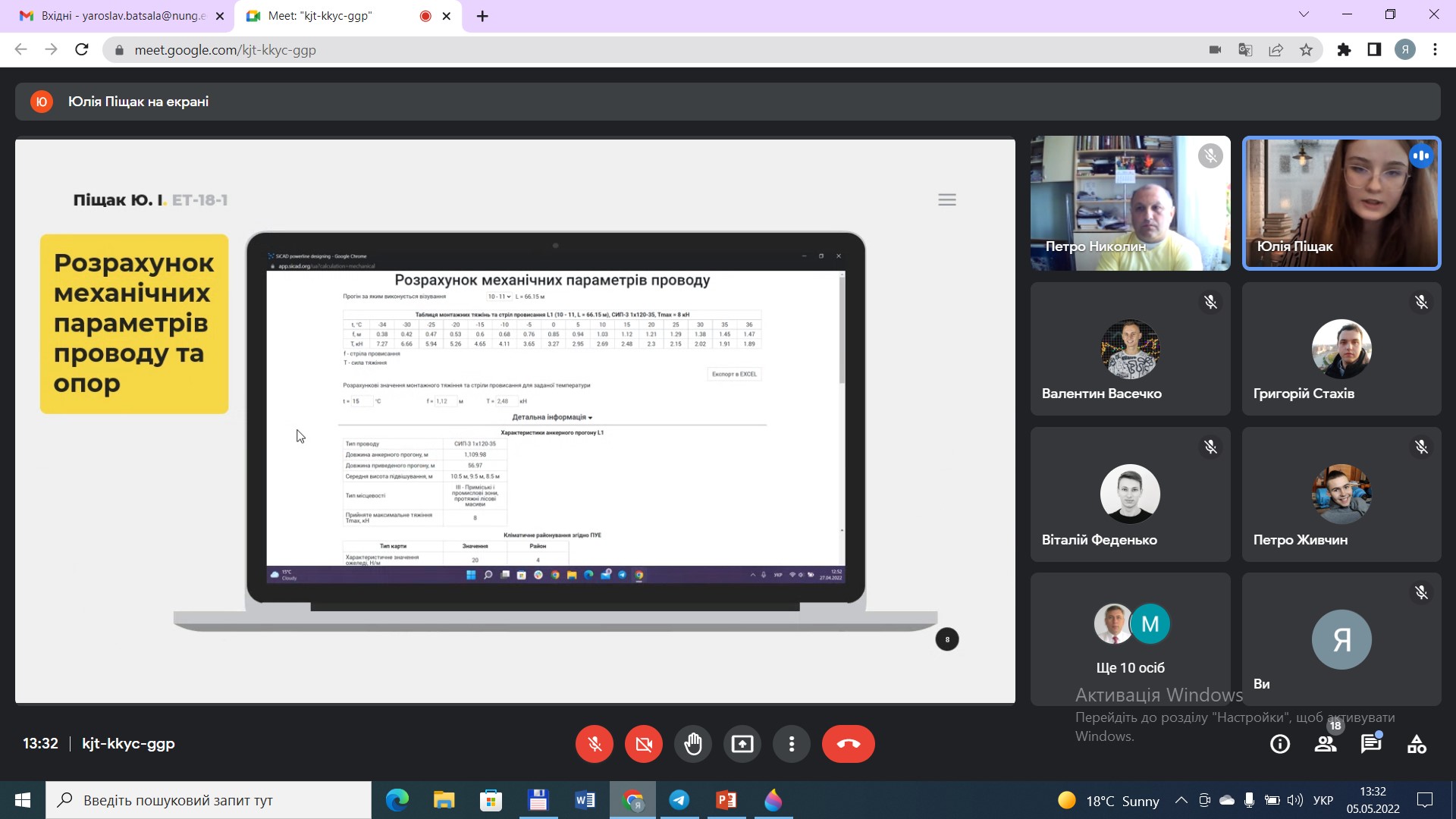Unmute the microphone in the call controls
This screenshot has width=1456, height=819.
pos(594,744)
